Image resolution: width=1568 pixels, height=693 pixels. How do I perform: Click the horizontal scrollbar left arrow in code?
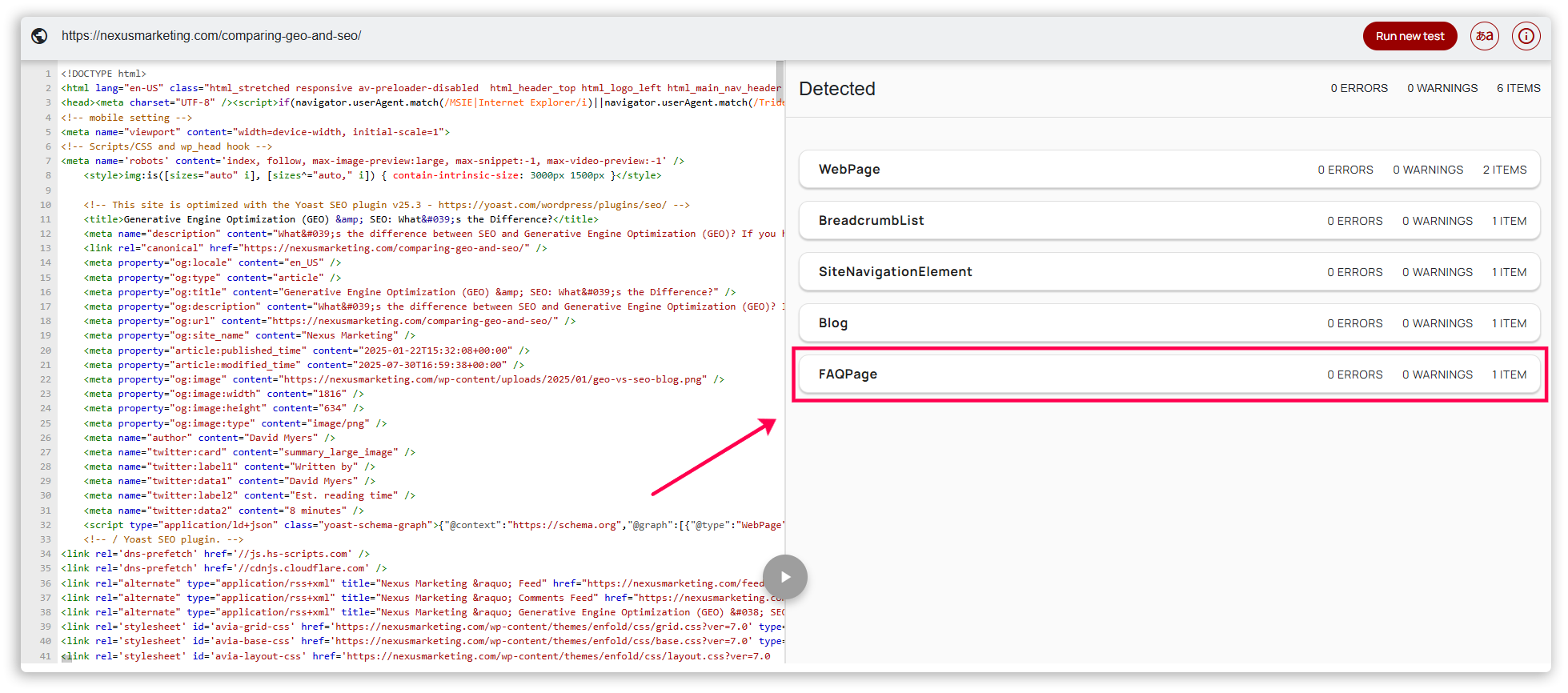[x=66, y=658]
